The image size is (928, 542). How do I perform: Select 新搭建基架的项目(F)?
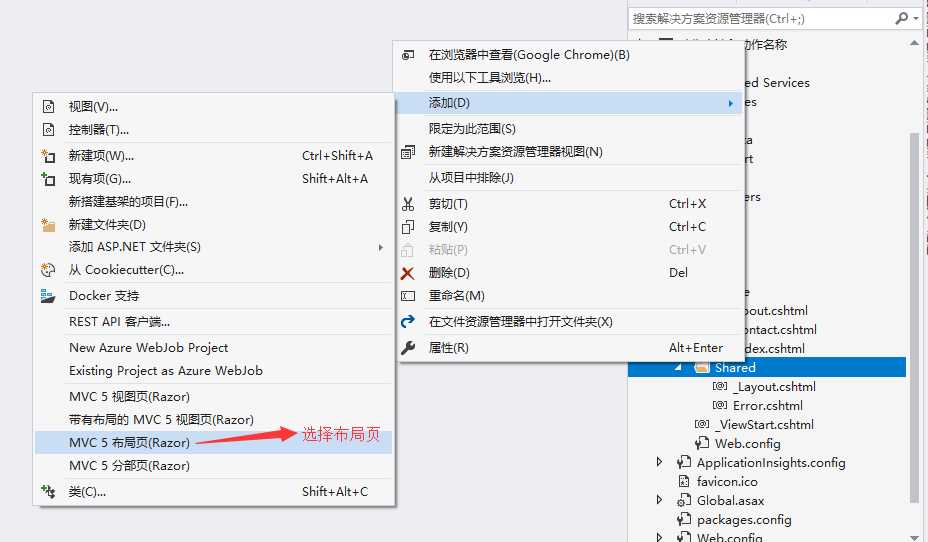214,202
